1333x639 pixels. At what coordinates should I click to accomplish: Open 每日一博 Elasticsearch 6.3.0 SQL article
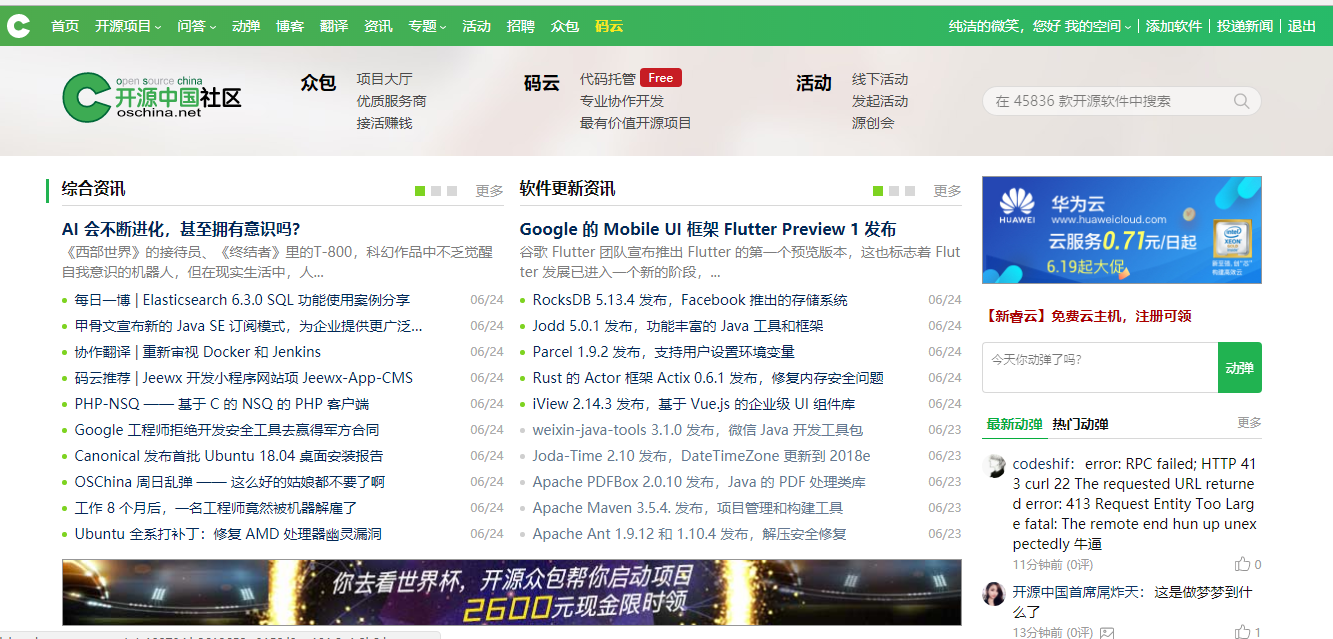[x=242, y=300]
